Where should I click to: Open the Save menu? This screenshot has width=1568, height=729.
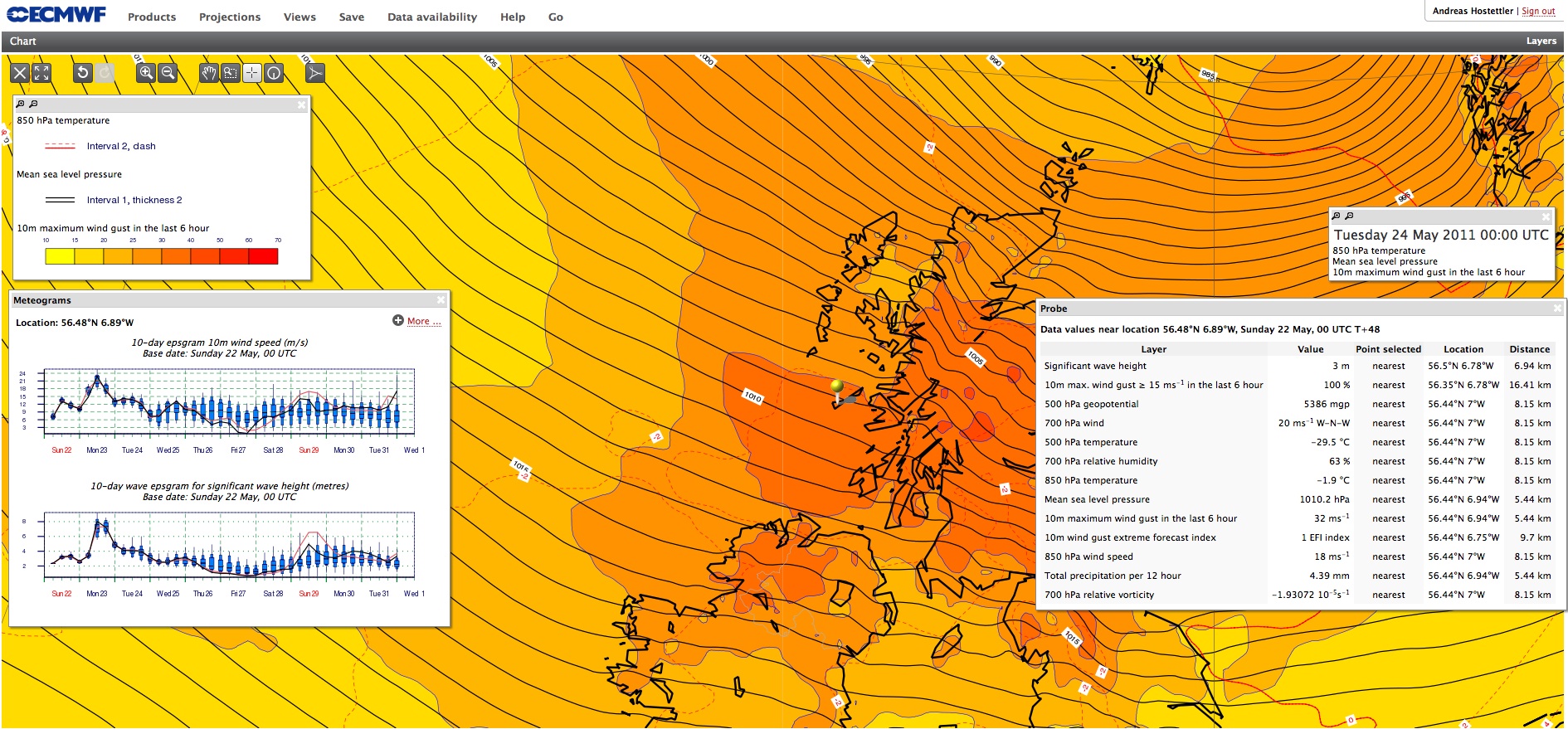pyautogui.click(x=352, y=17)
